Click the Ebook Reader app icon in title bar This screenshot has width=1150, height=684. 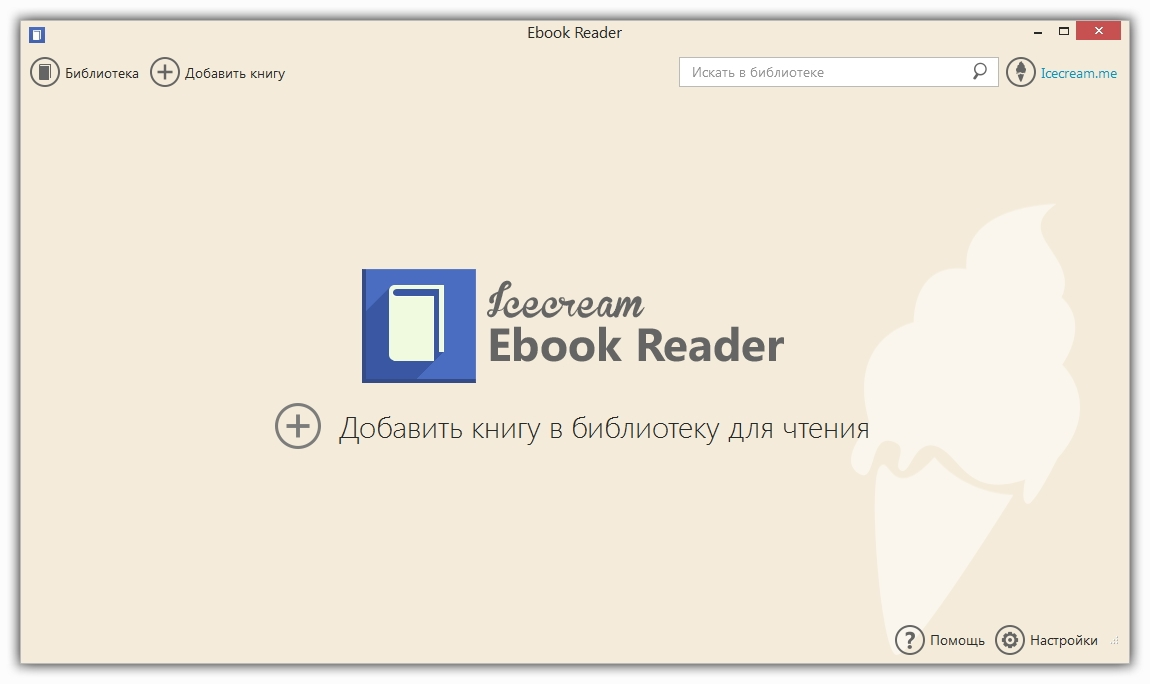coord(37,34)
